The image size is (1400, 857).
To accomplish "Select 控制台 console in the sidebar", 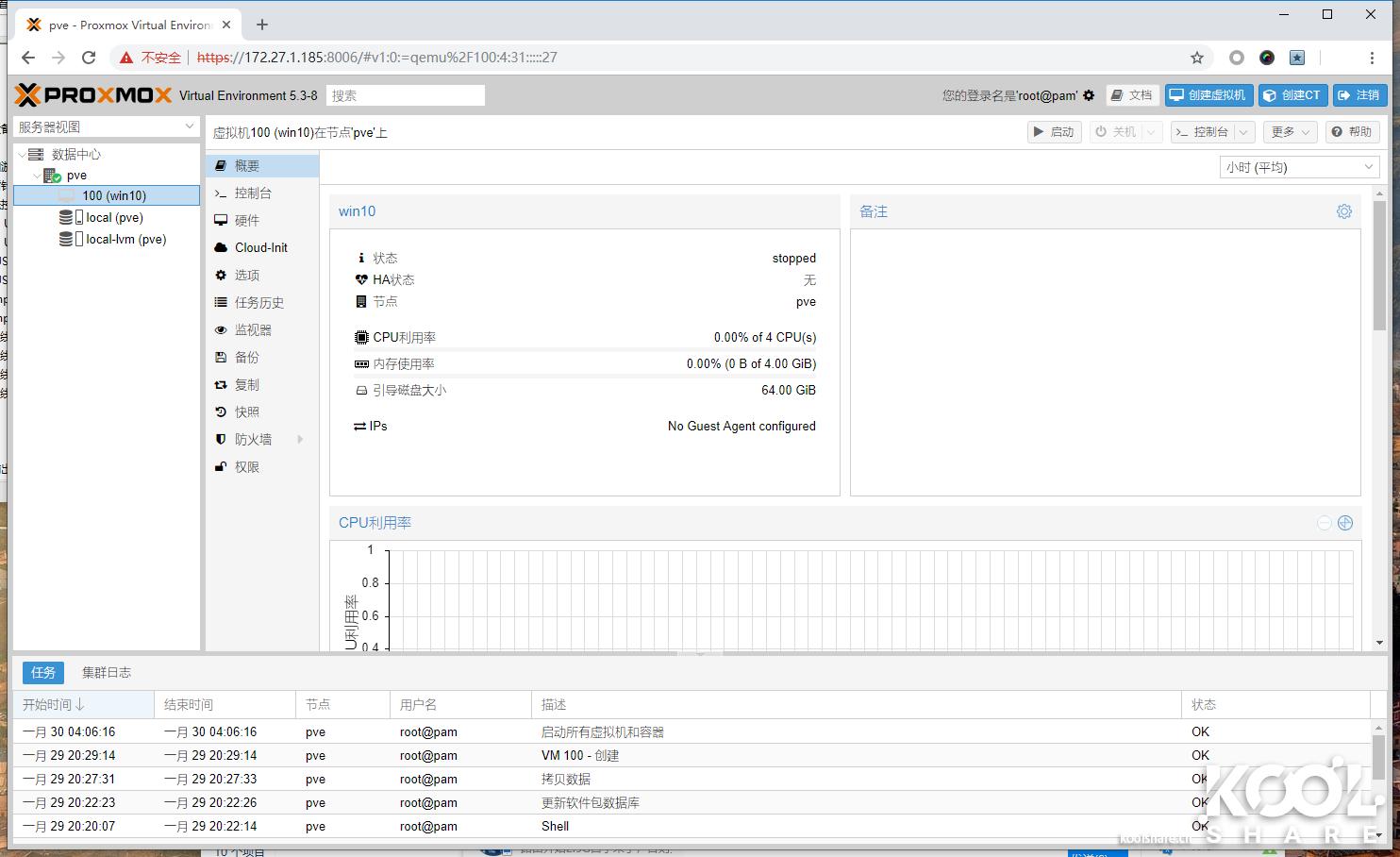I will [253, 193].
